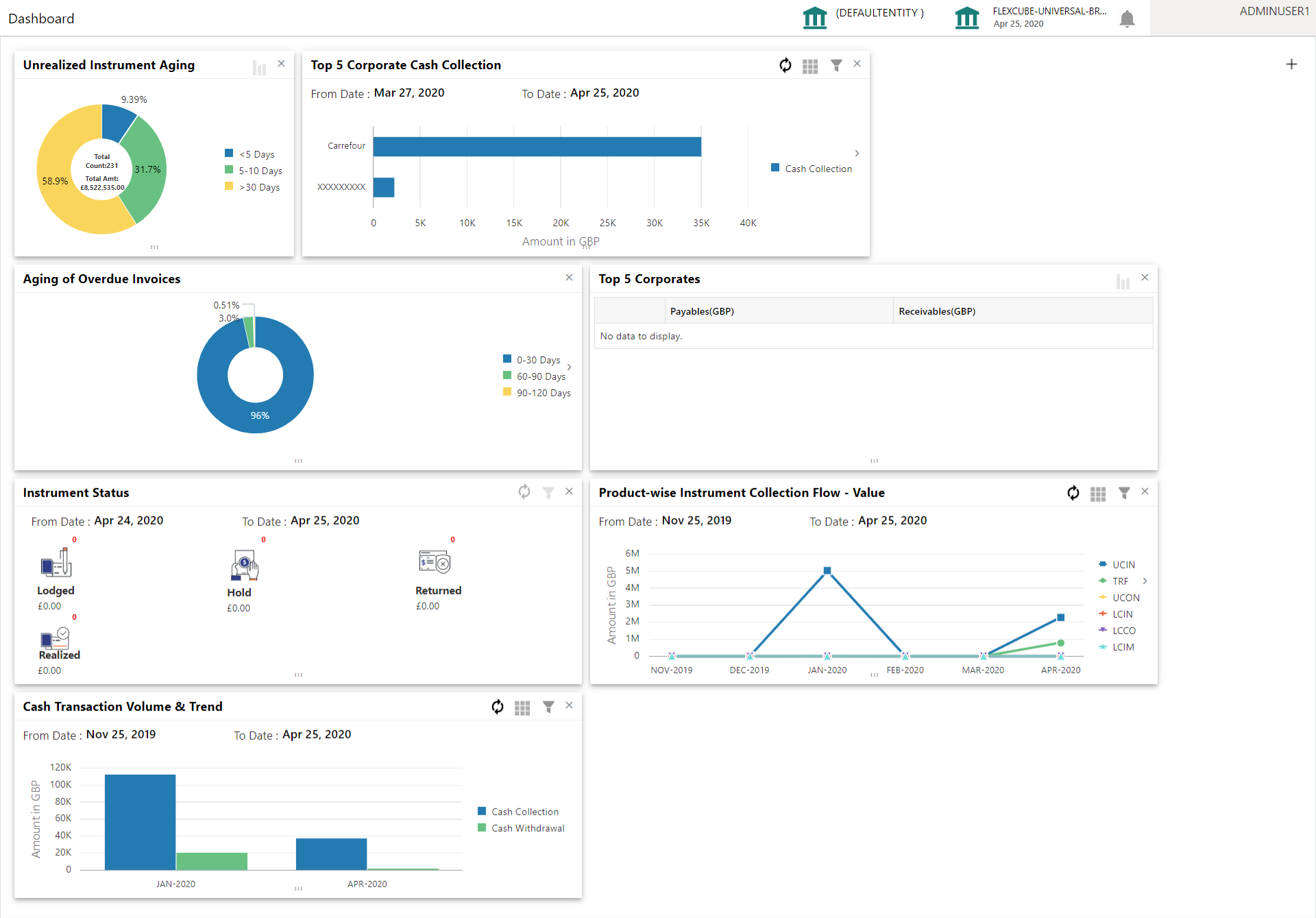Open the notifications bell
This screenshot has height=918, width=1316.
click(x=1127, y=19)
